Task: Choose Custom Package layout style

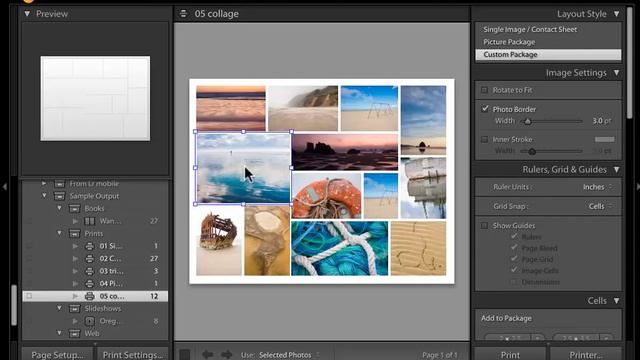Action: point(548,54)
